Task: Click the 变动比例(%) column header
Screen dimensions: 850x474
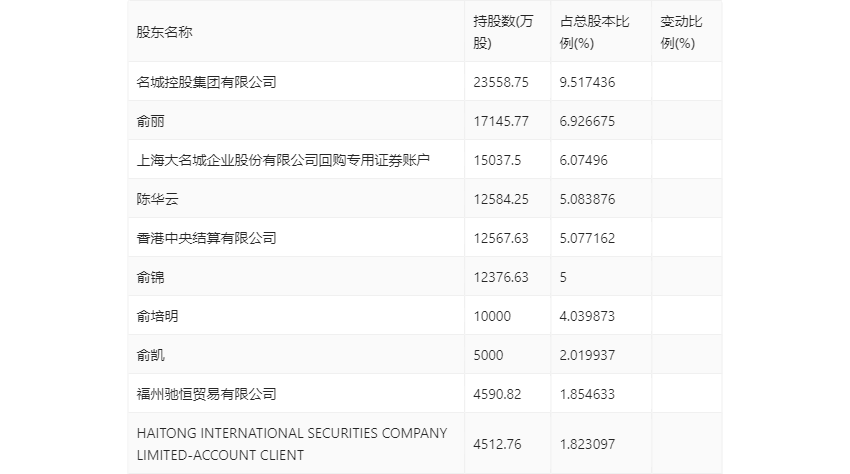Action: pos(681,33)
